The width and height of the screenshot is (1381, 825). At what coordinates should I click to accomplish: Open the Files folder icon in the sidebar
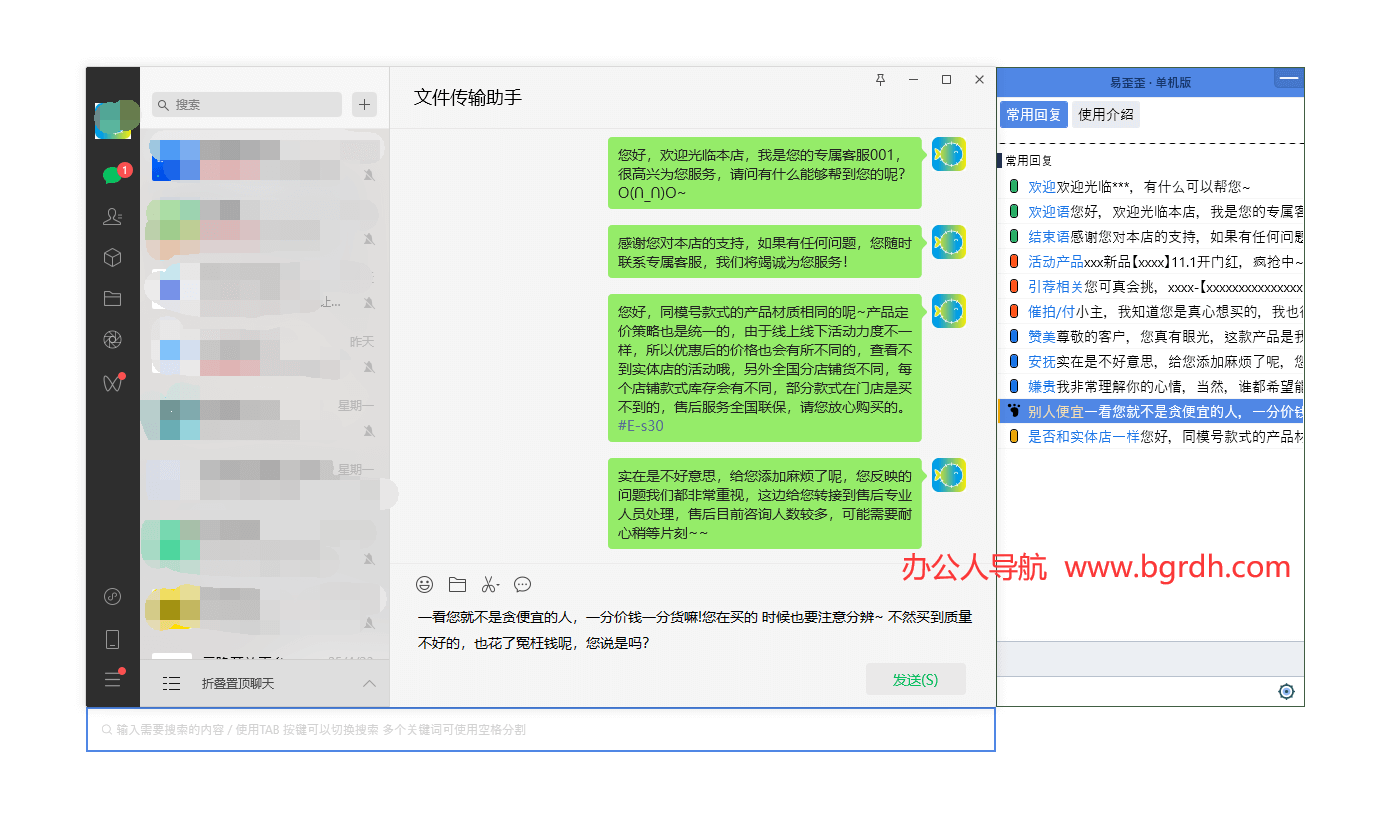tap(112, 299)
